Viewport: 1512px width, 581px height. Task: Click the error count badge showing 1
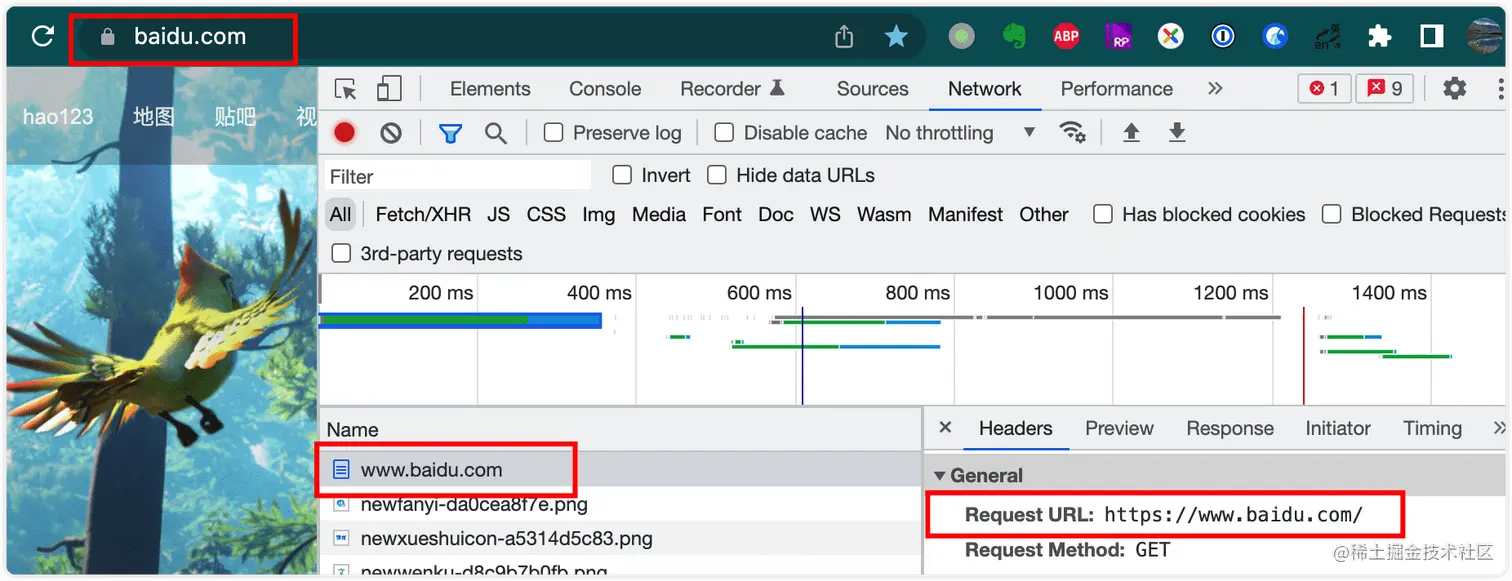[x=1324, y=89]
